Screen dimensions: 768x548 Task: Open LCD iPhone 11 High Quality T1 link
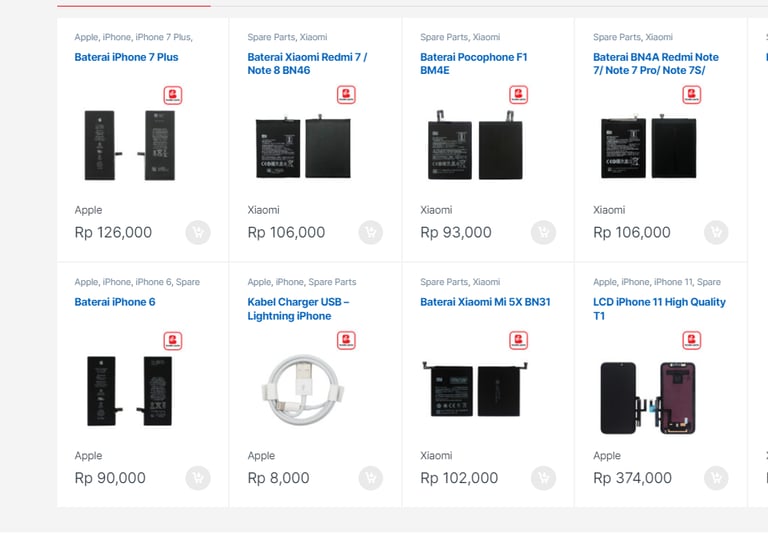tap(659, 309)
